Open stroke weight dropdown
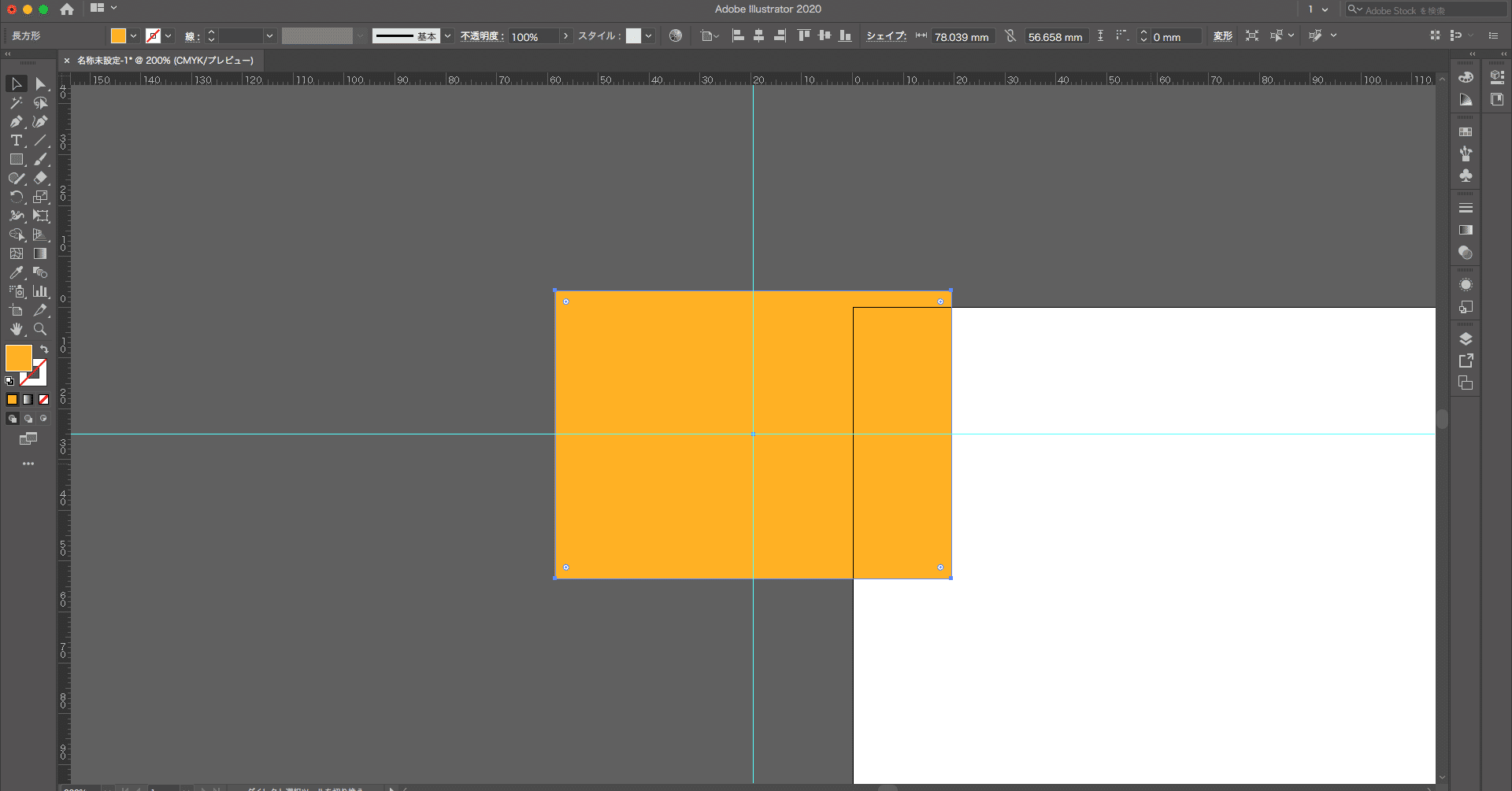This screenshot has height=791, width=1512. point(269,36)
